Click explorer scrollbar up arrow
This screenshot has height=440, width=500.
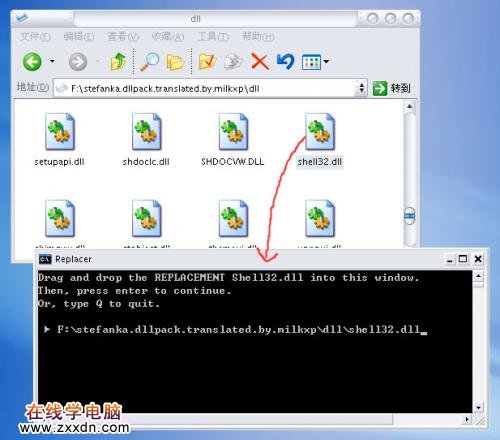(x=410, y=107)
